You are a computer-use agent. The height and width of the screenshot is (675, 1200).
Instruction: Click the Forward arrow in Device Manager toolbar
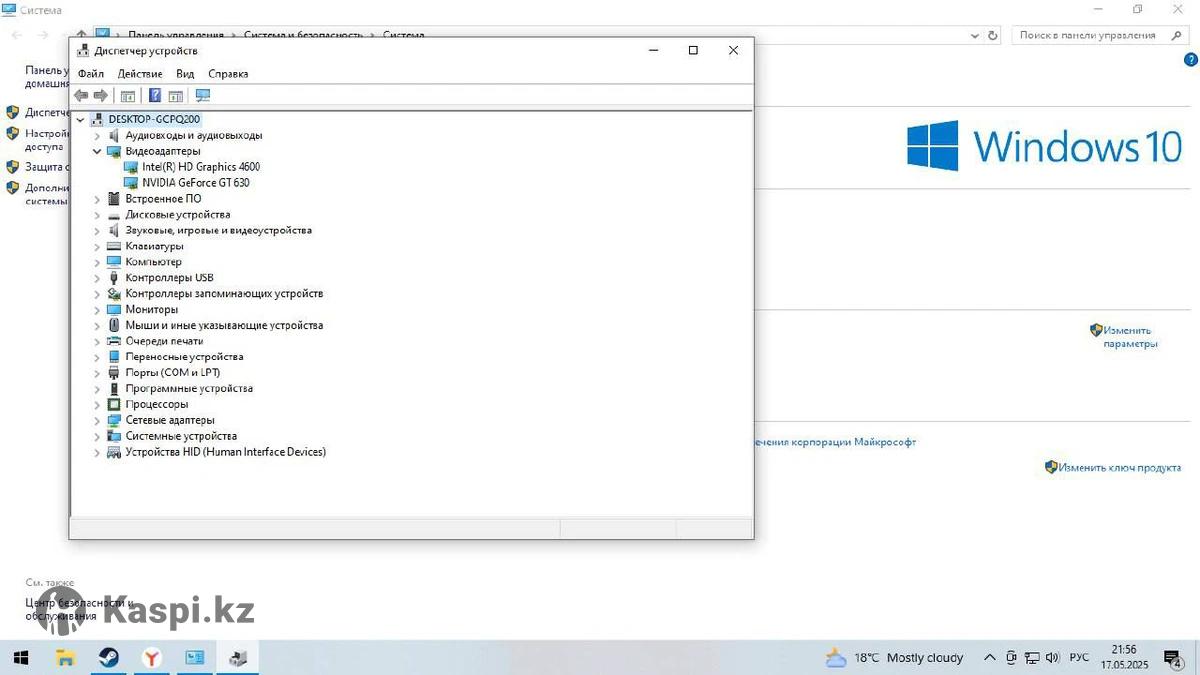coord(100,96)
